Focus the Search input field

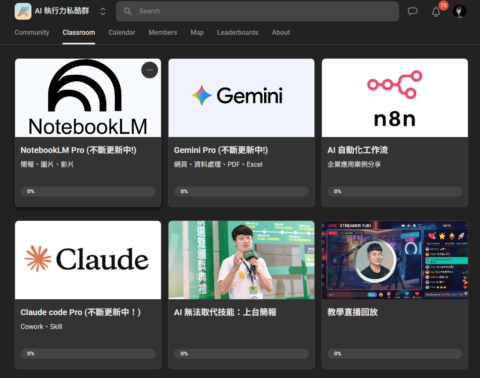[257, 11]
